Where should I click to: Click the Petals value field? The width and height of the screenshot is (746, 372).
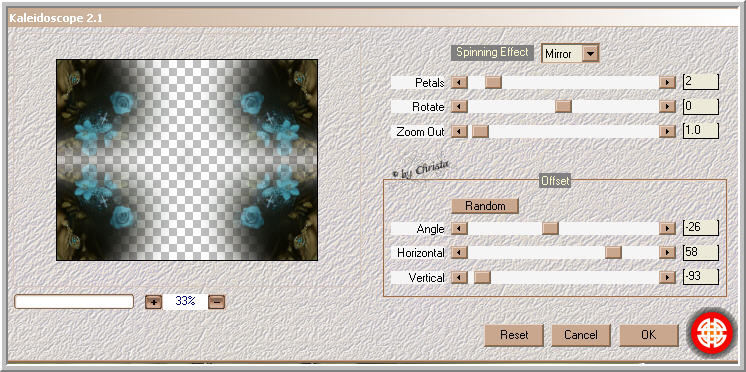tap(700, 82)
